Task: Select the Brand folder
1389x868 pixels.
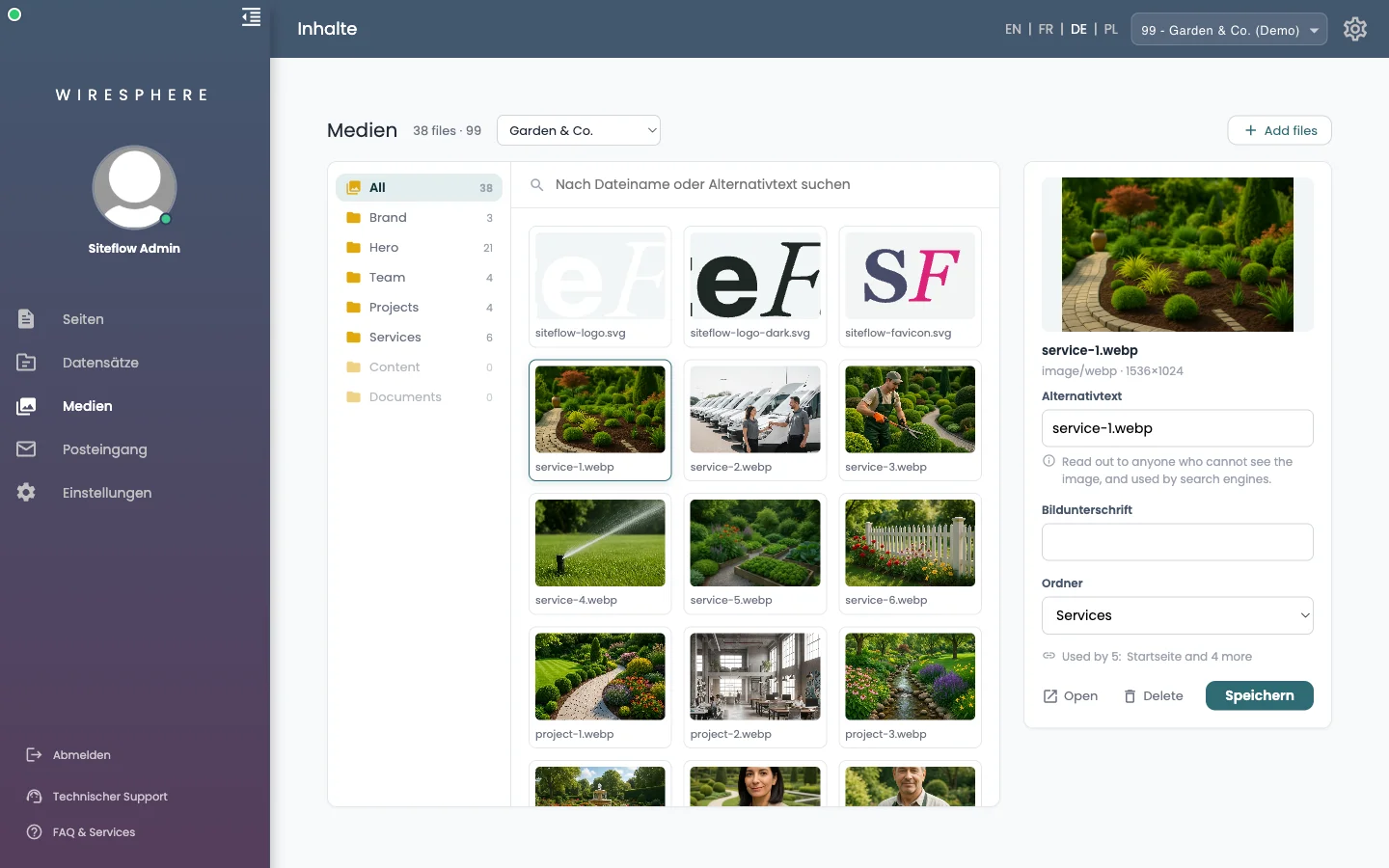Action: (x=419, y=218)
